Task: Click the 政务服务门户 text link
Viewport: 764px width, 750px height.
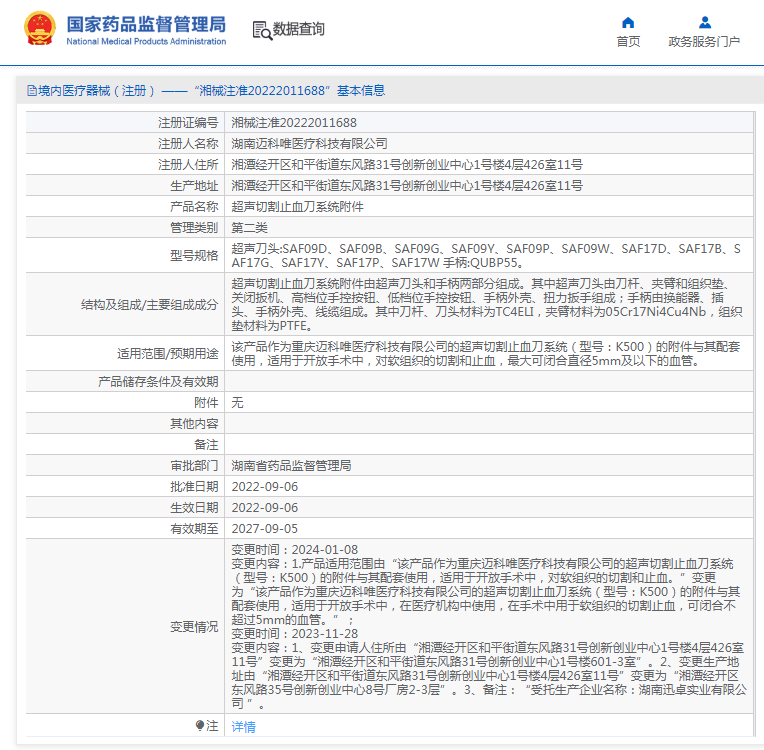Action: tap(704, 42)
